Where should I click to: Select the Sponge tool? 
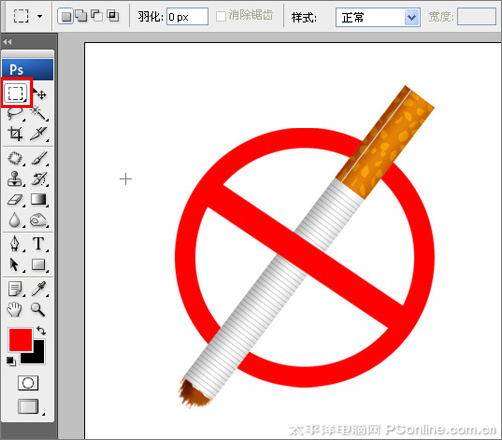[39, 220]
